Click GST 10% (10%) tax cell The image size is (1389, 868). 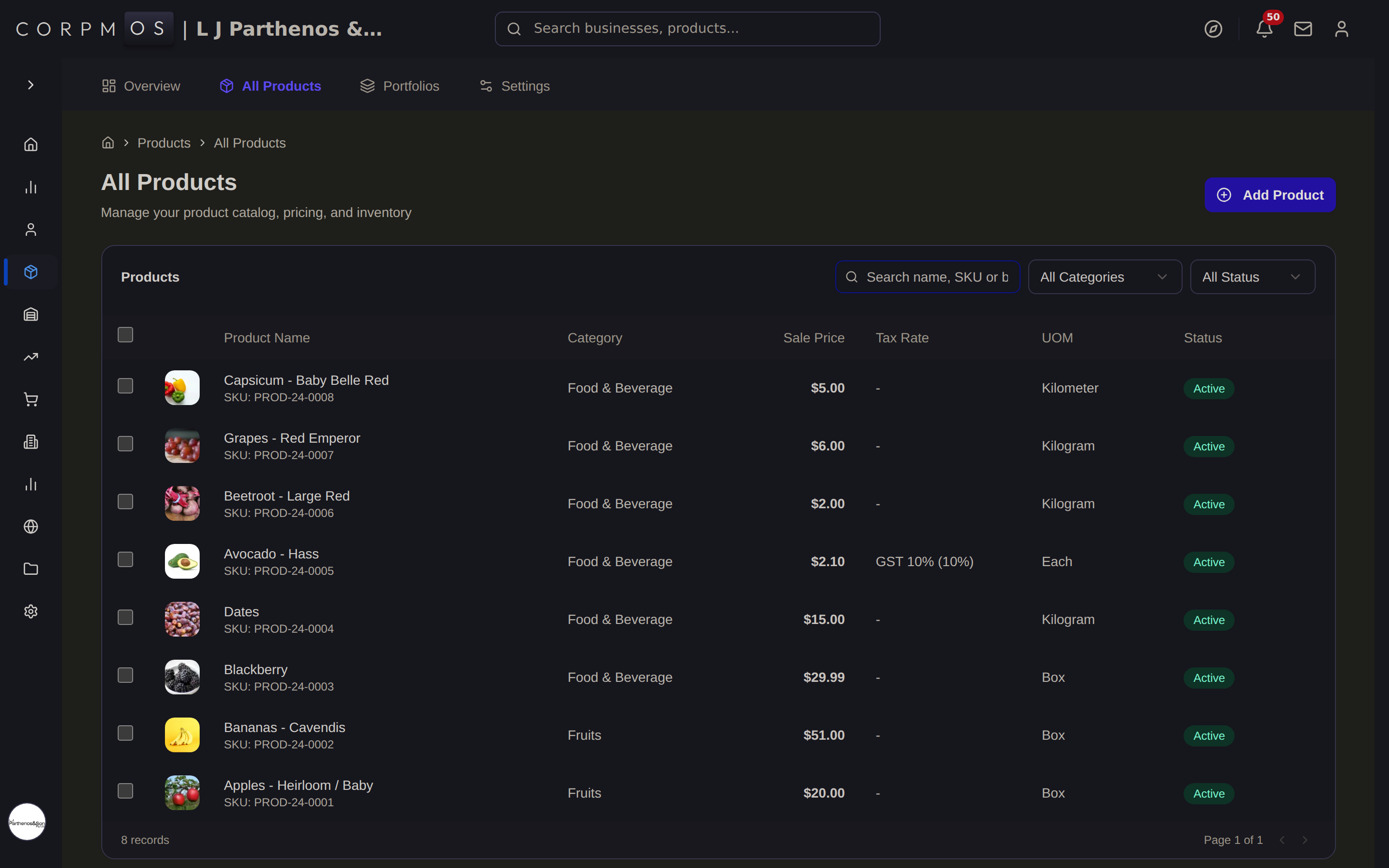[924, 562]
